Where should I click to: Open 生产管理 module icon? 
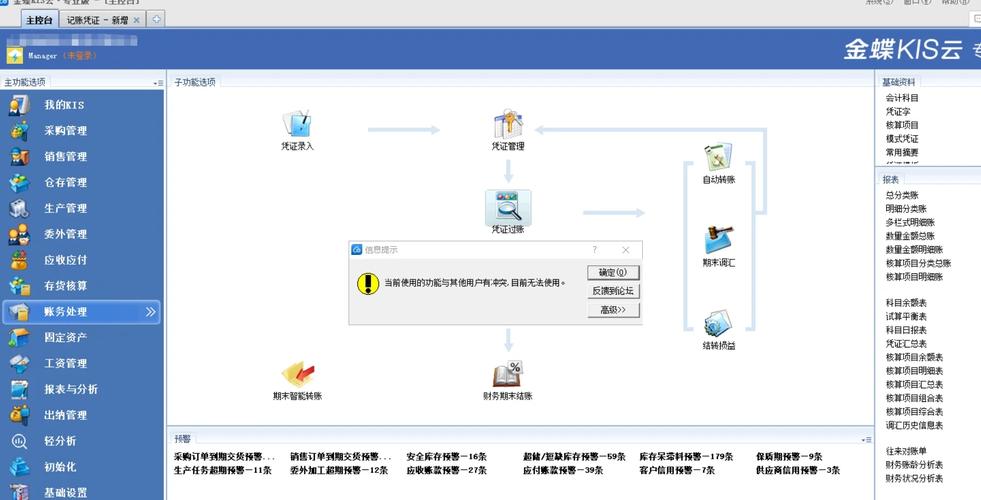[x=19, y=208]
